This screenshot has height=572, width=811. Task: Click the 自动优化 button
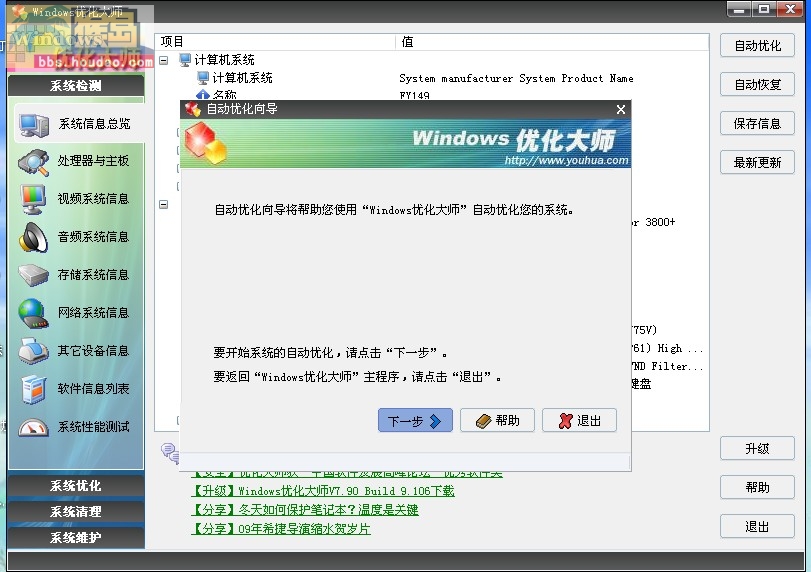tap(757, 46)
